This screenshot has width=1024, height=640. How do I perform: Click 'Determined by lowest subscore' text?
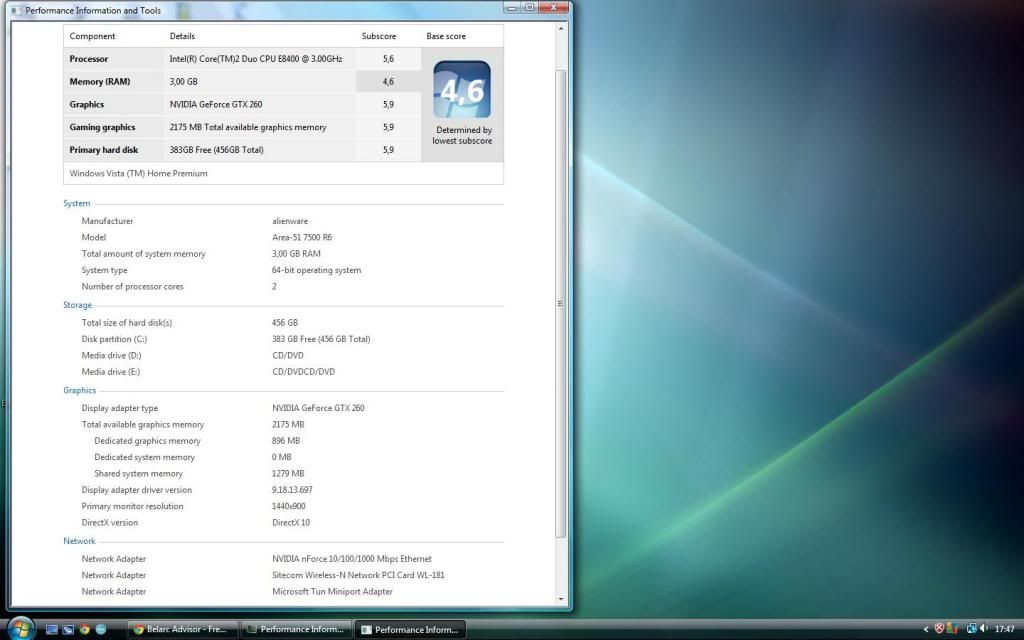pyautogui.click(x=462, y=135)
